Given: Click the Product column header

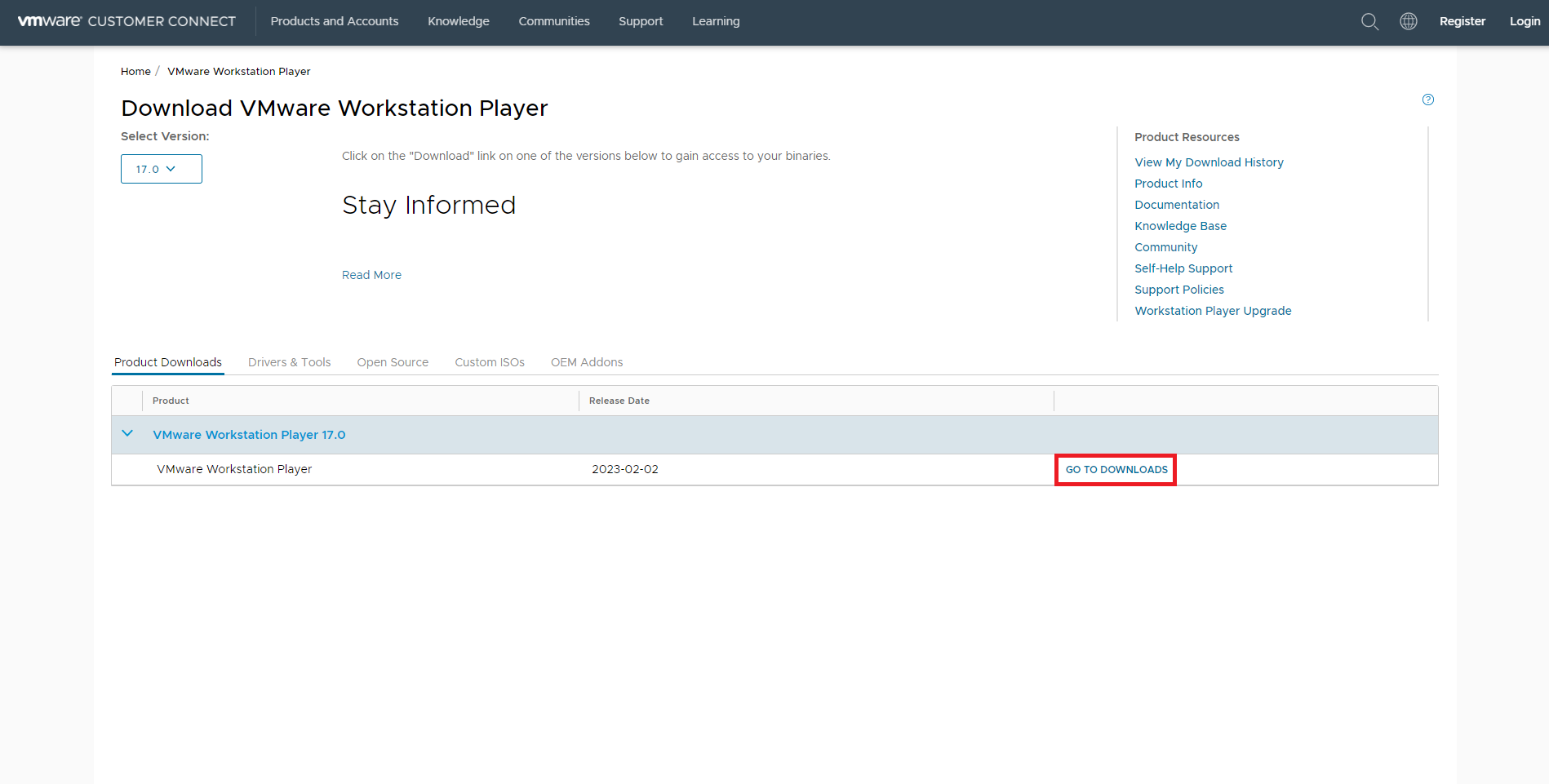Looking at the screenshot, I should [x=171, y=401].
